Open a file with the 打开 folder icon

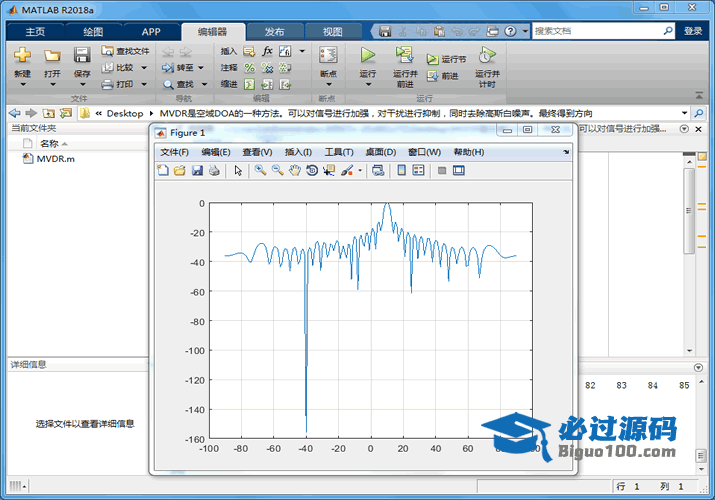[x=52, y=56]
